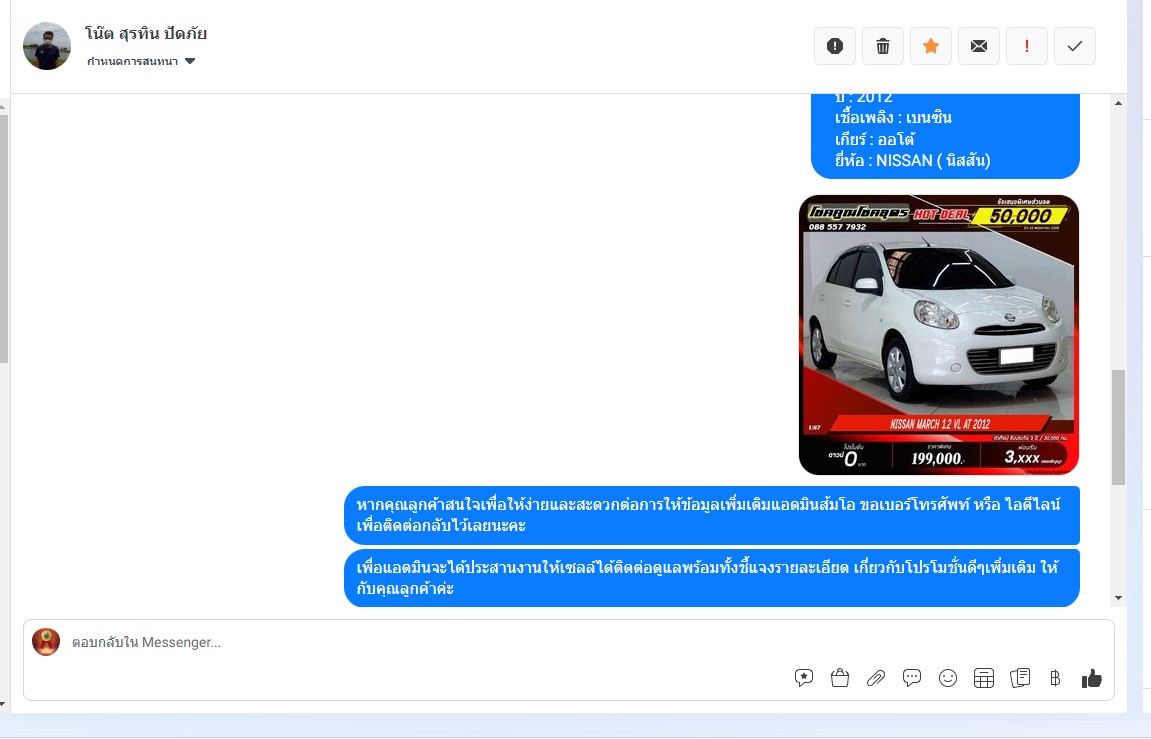
Task: Delete conversation using the trash icon
Action: coord(882,46)
